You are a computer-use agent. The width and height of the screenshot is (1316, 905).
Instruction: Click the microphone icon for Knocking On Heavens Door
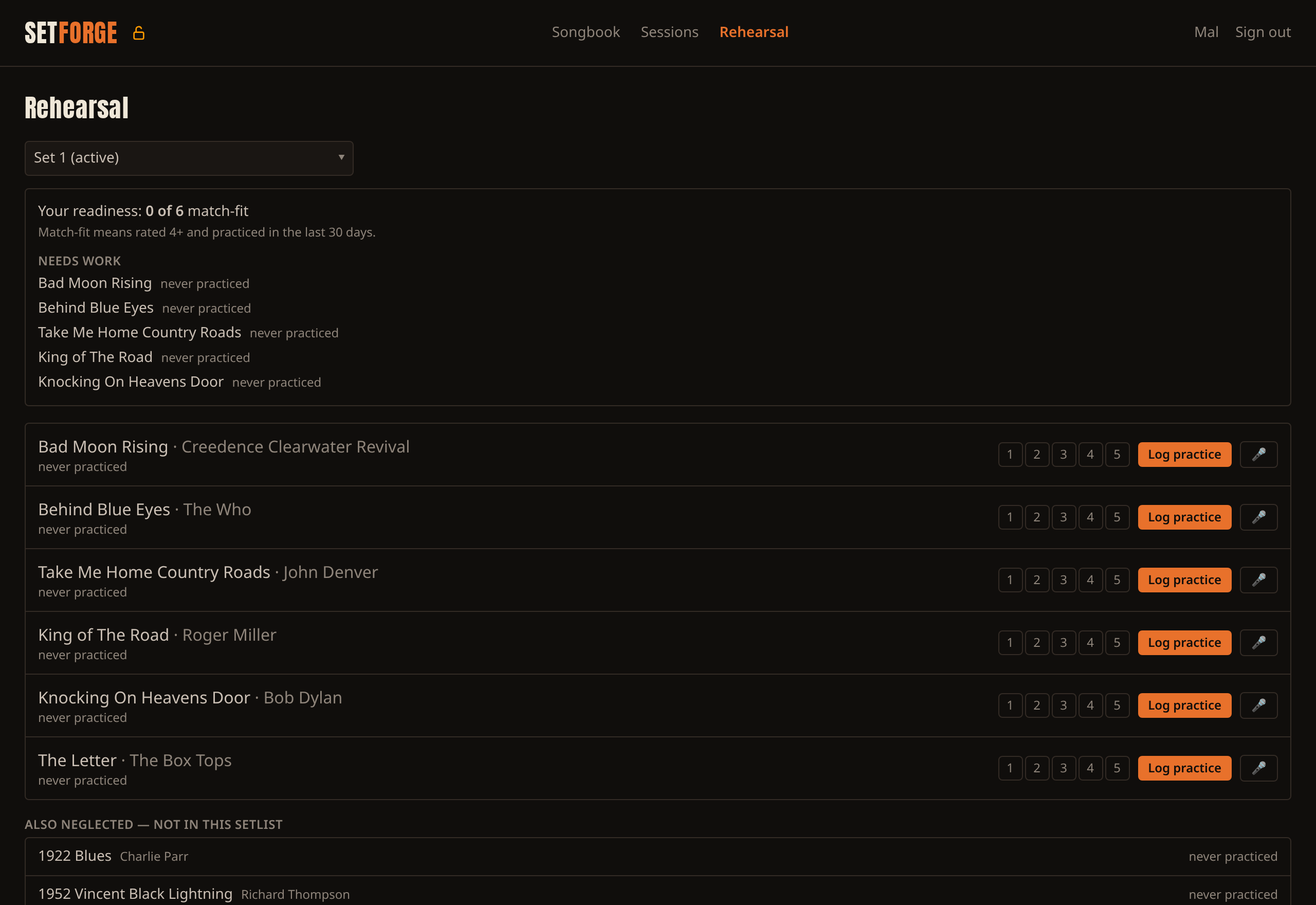[x=1258, y=705]
